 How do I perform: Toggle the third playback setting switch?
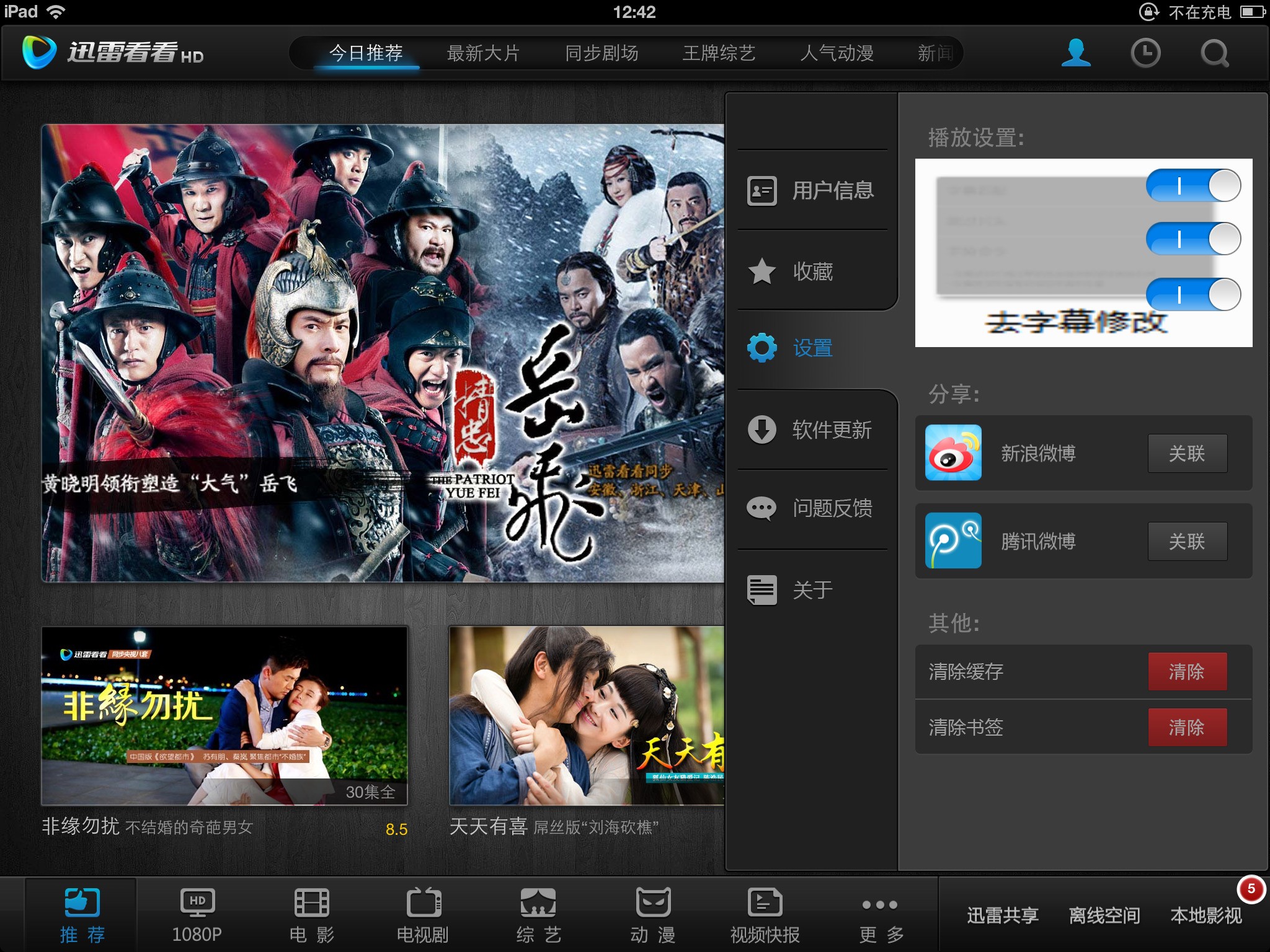(x=1193, y=294)
